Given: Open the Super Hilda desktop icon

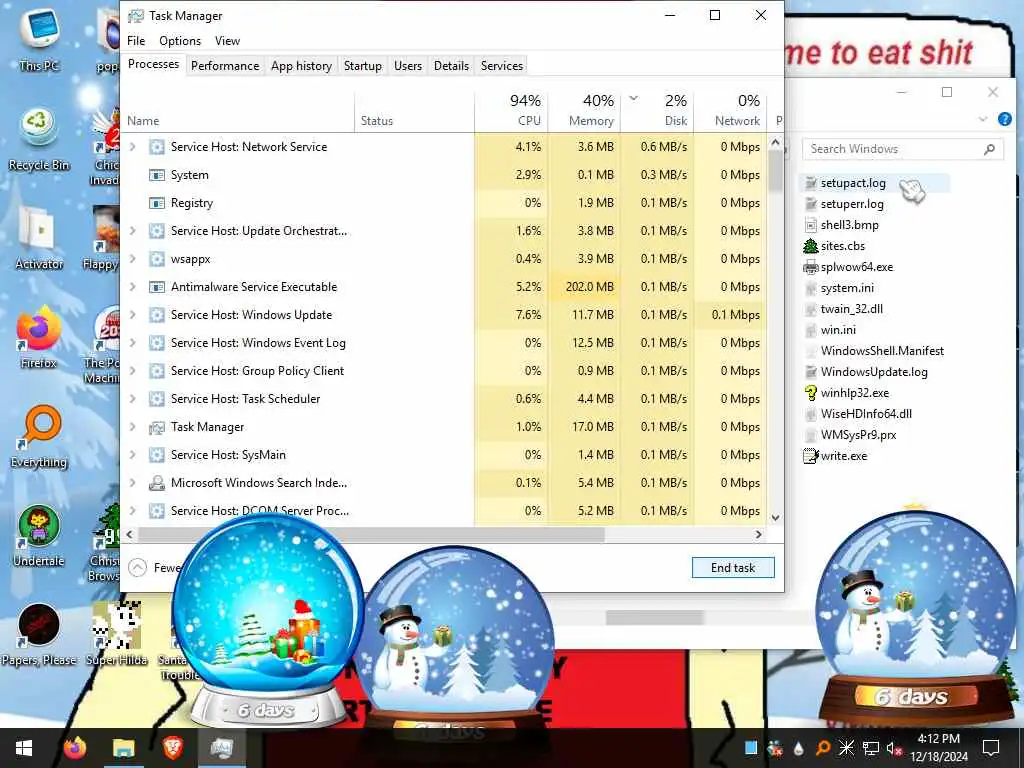Looking at the screenshot, I should pos(117,633).
